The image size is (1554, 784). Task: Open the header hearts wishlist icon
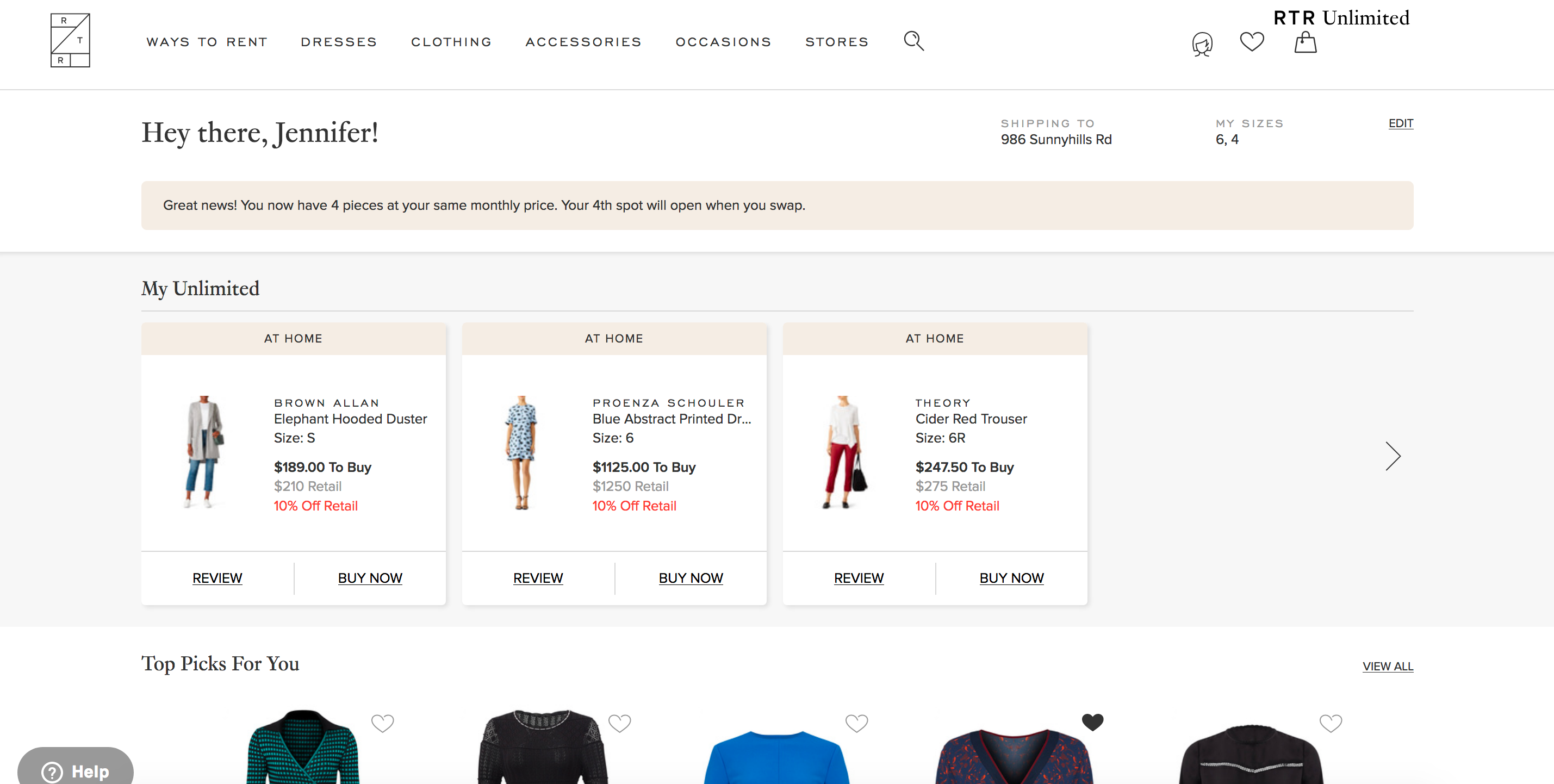(1252, 42)
